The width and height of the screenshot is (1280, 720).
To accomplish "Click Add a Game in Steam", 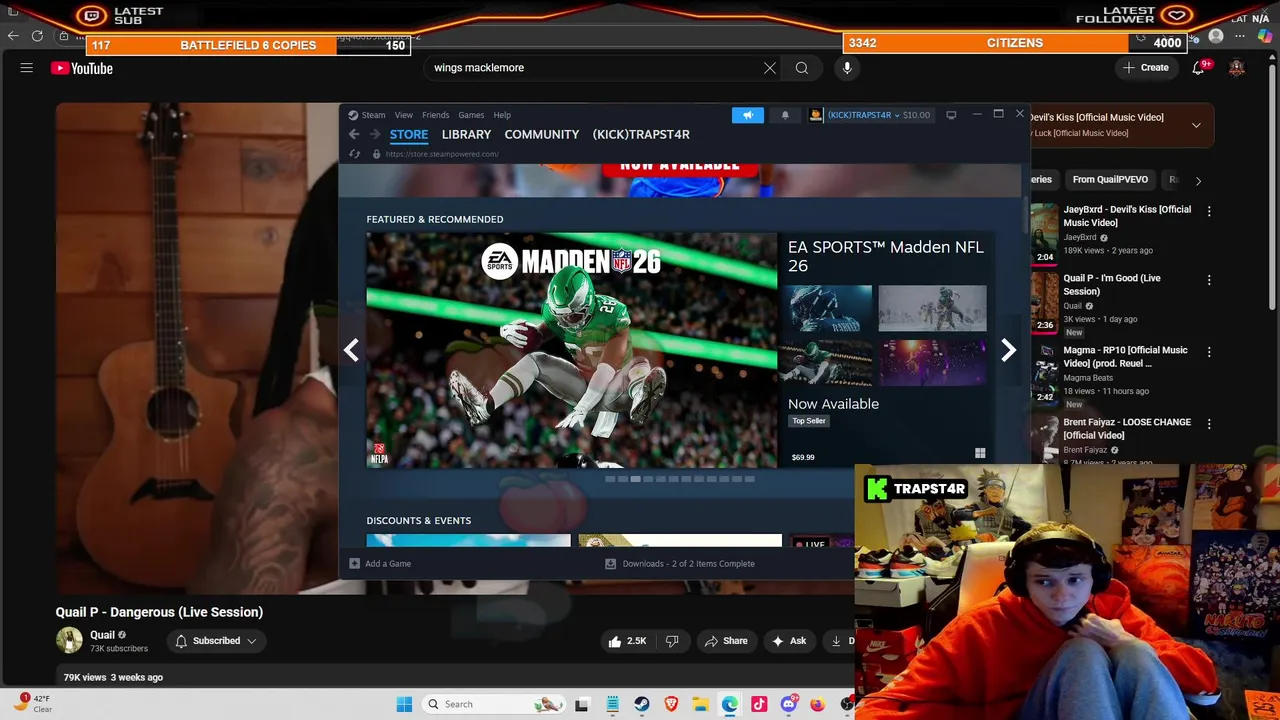I will (379, 564).
